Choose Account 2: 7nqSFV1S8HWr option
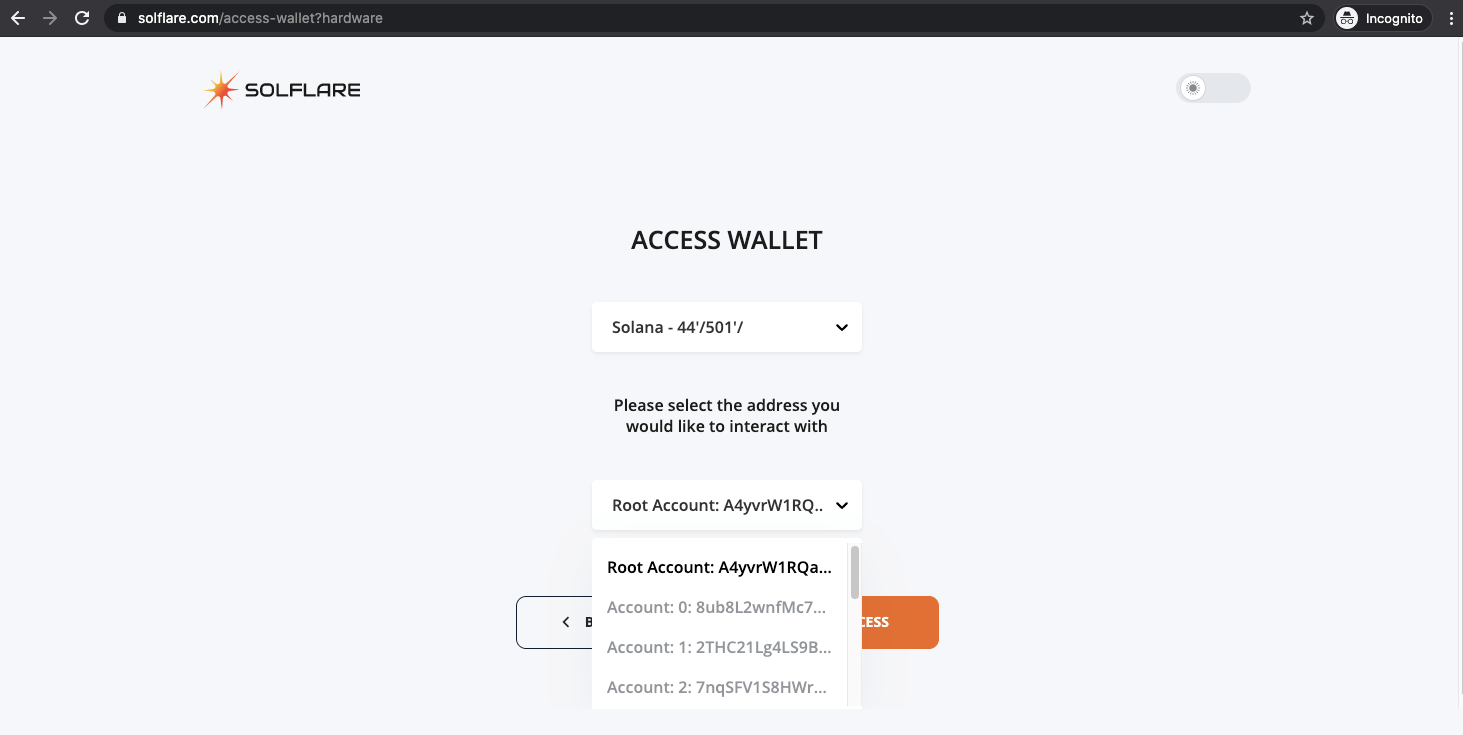This screenshot has height=735, width=1463. pyautogui.click(x=717, y=687)
